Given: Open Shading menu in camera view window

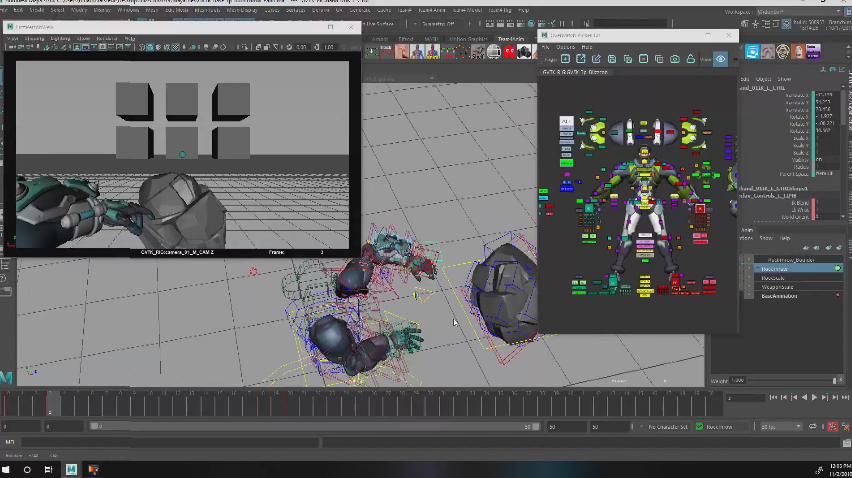Looking at the screenshot, I should 34,39.
